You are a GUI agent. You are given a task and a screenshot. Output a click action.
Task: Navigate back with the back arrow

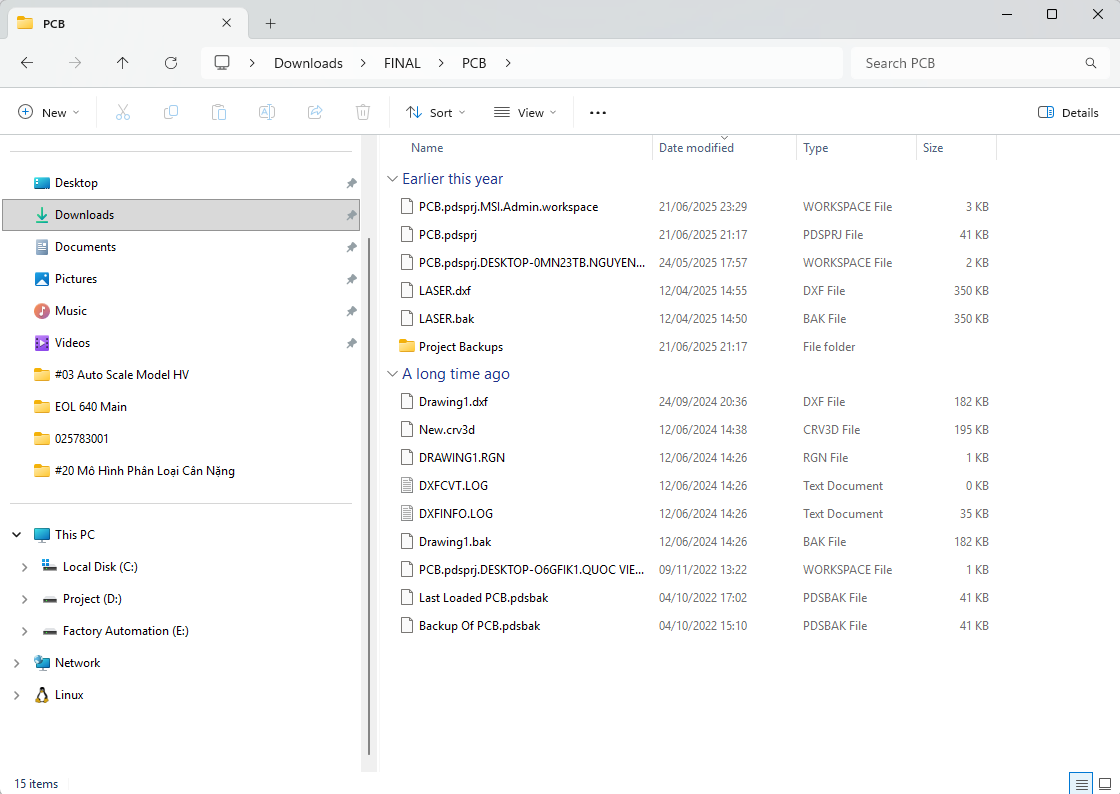(x=27, y=63)
